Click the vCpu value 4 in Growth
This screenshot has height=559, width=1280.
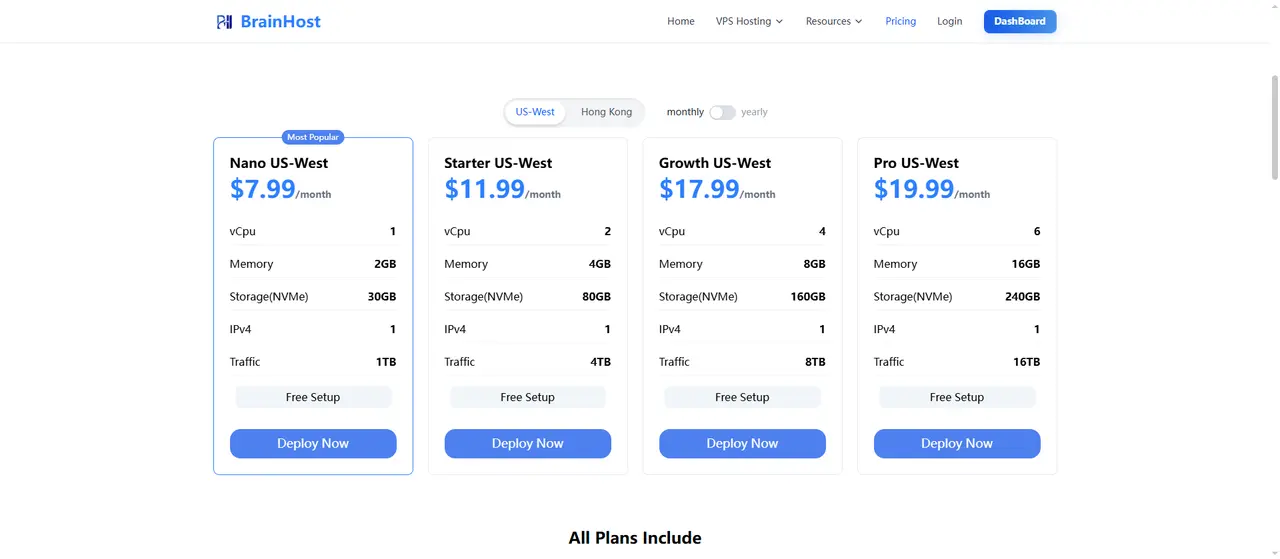pos(822,231)
